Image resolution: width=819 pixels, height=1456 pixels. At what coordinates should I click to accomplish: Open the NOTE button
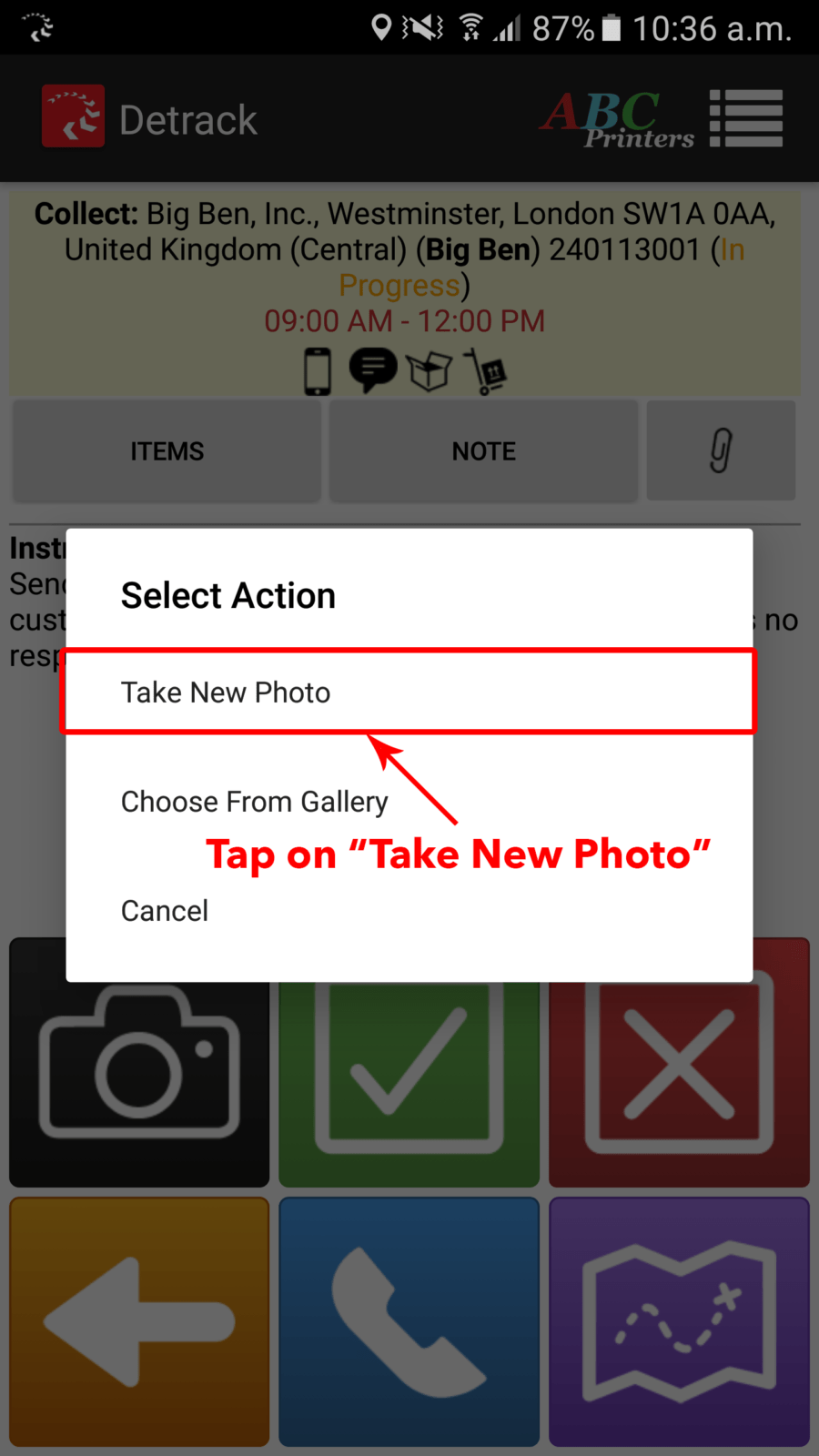(483, 450)
